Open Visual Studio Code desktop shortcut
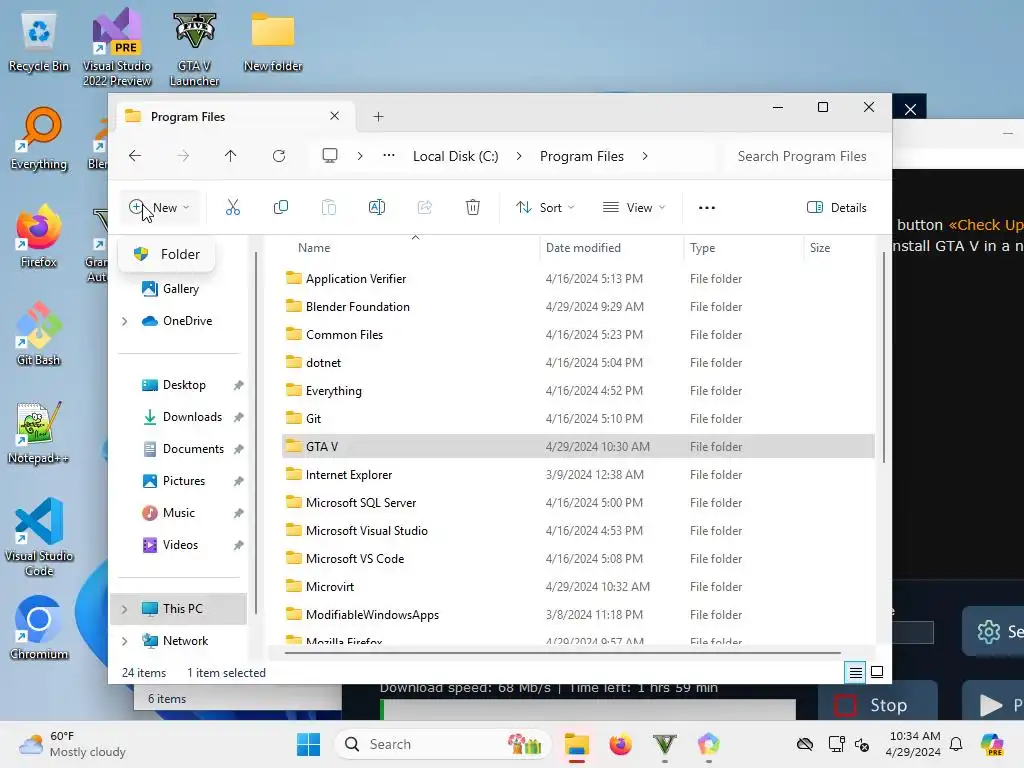The image size is (1024, 768). (39, 537)
